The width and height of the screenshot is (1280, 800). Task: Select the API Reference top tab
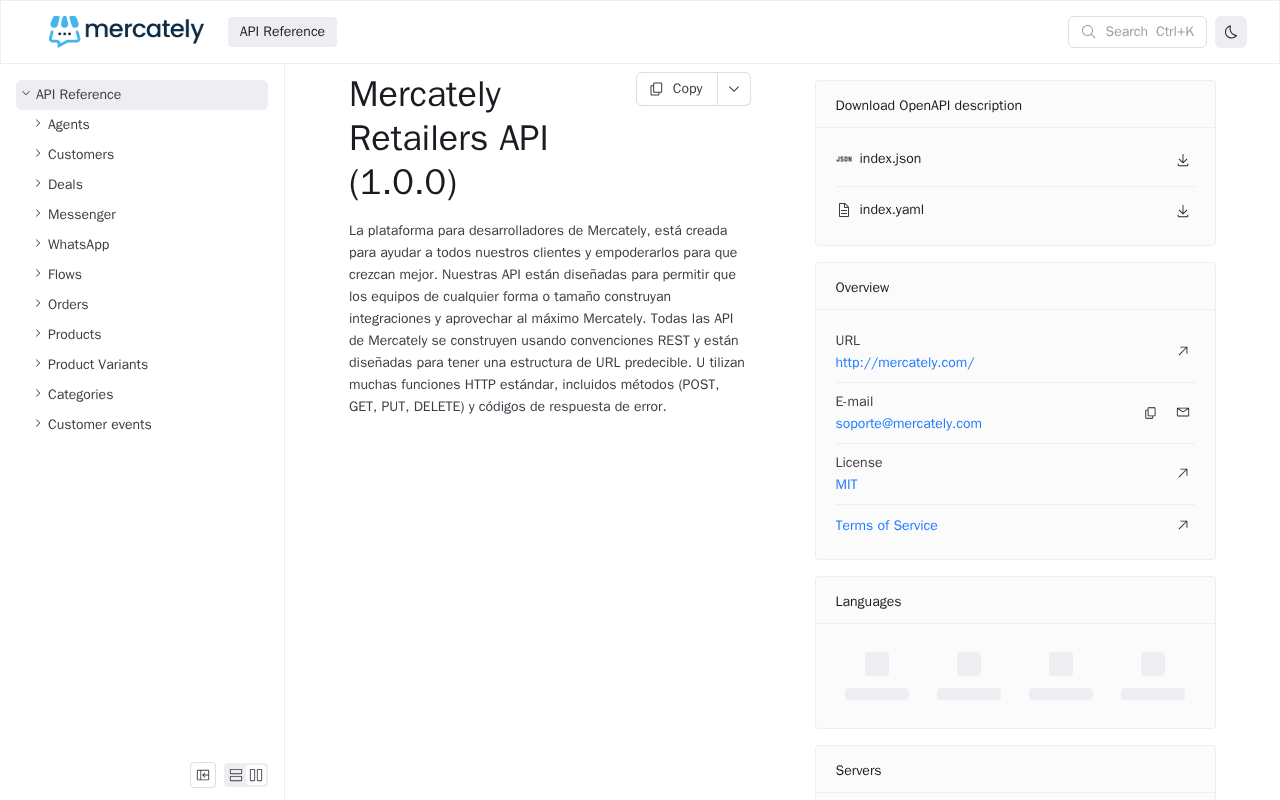click(x=282, y=32)
